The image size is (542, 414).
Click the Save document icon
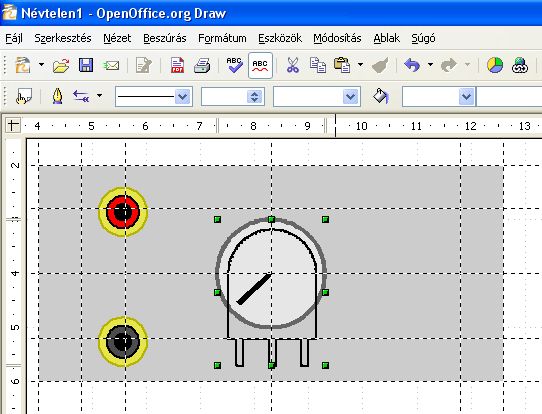point(86,65)
